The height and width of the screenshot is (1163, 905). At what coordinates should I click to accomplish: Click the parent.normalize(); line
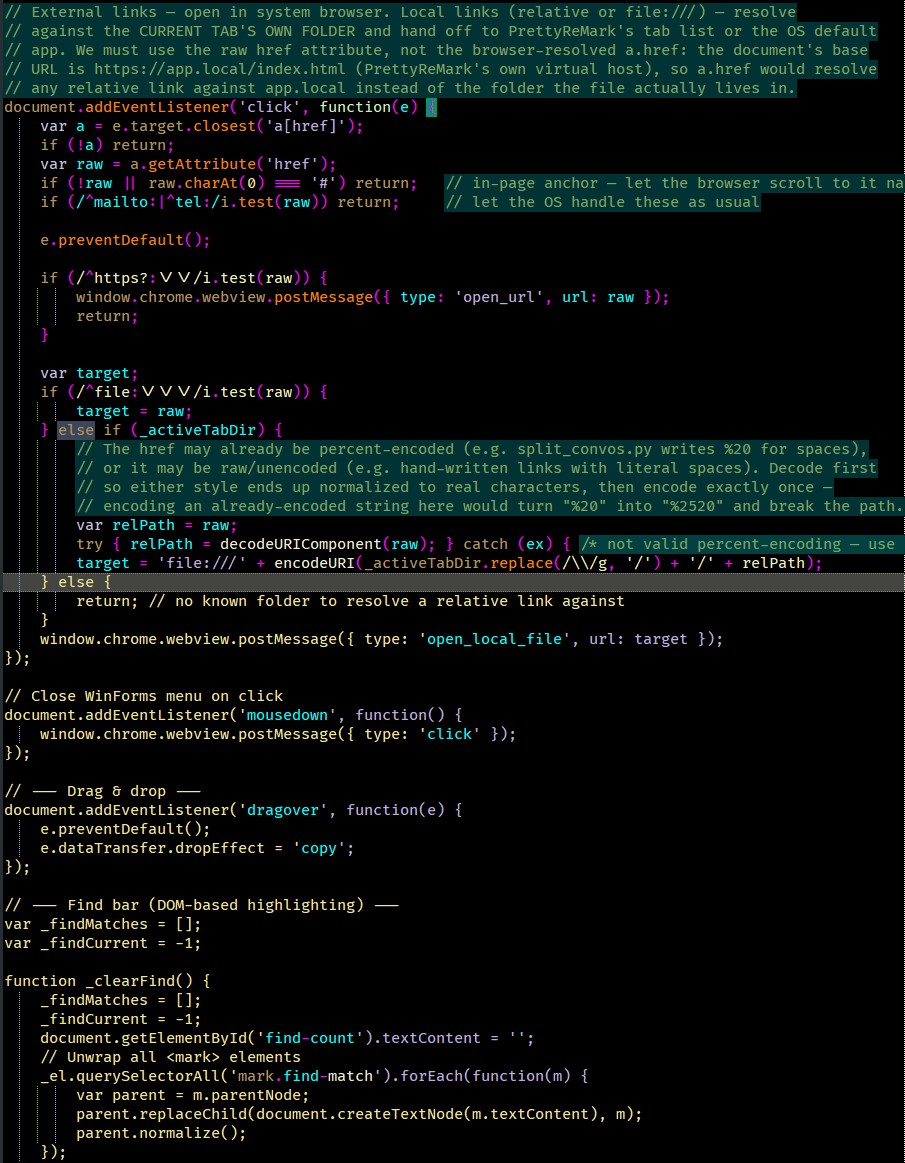pos(161,1133)
